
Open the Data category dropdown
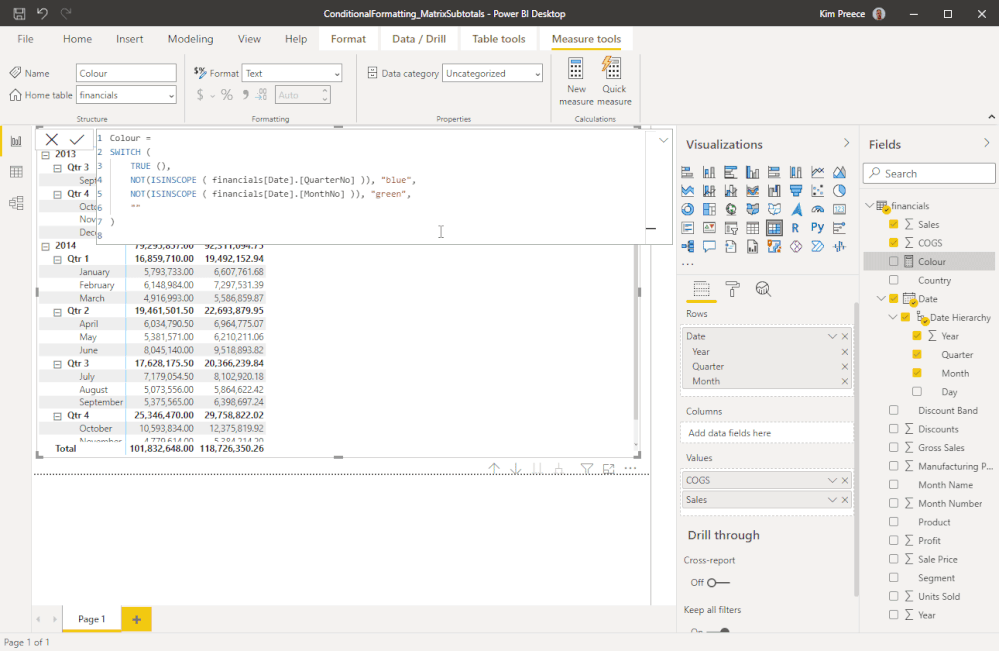(492, 73)
